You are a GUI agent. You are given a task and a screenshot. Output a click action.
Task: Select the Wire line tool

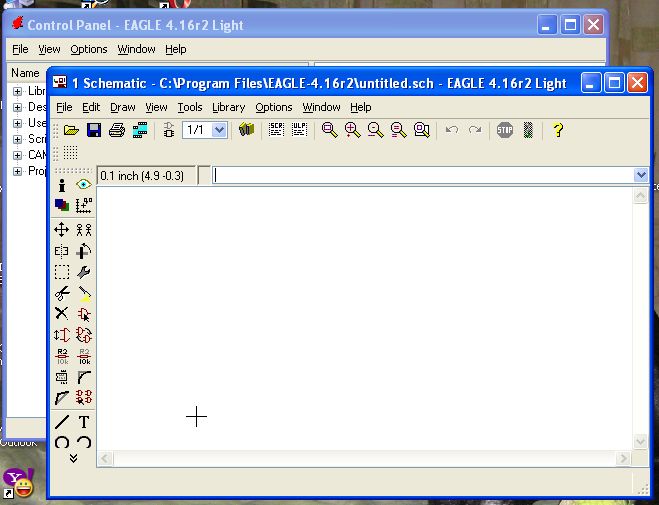tap(62, 421)
